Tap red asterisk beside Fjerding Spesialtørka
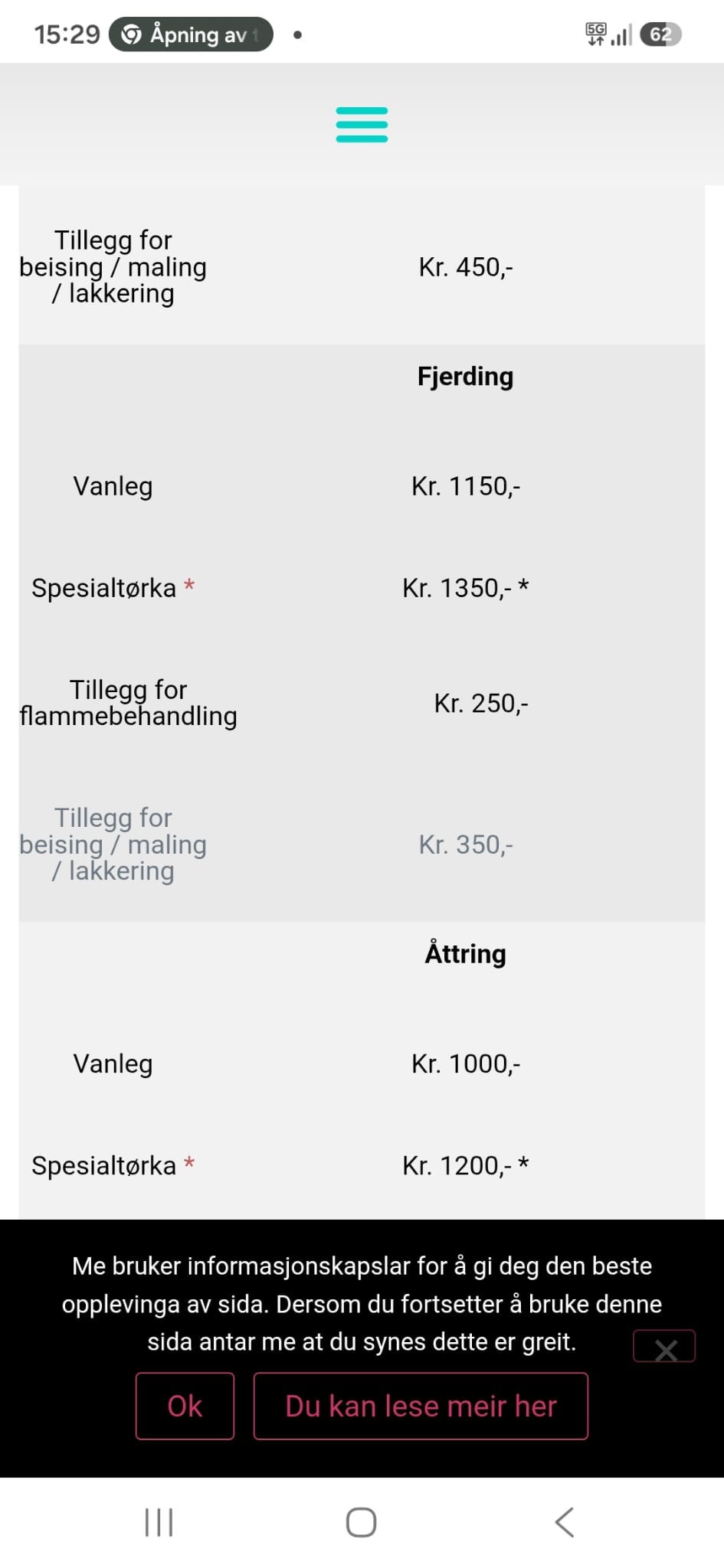724x1568 pixels. [189, 586]
